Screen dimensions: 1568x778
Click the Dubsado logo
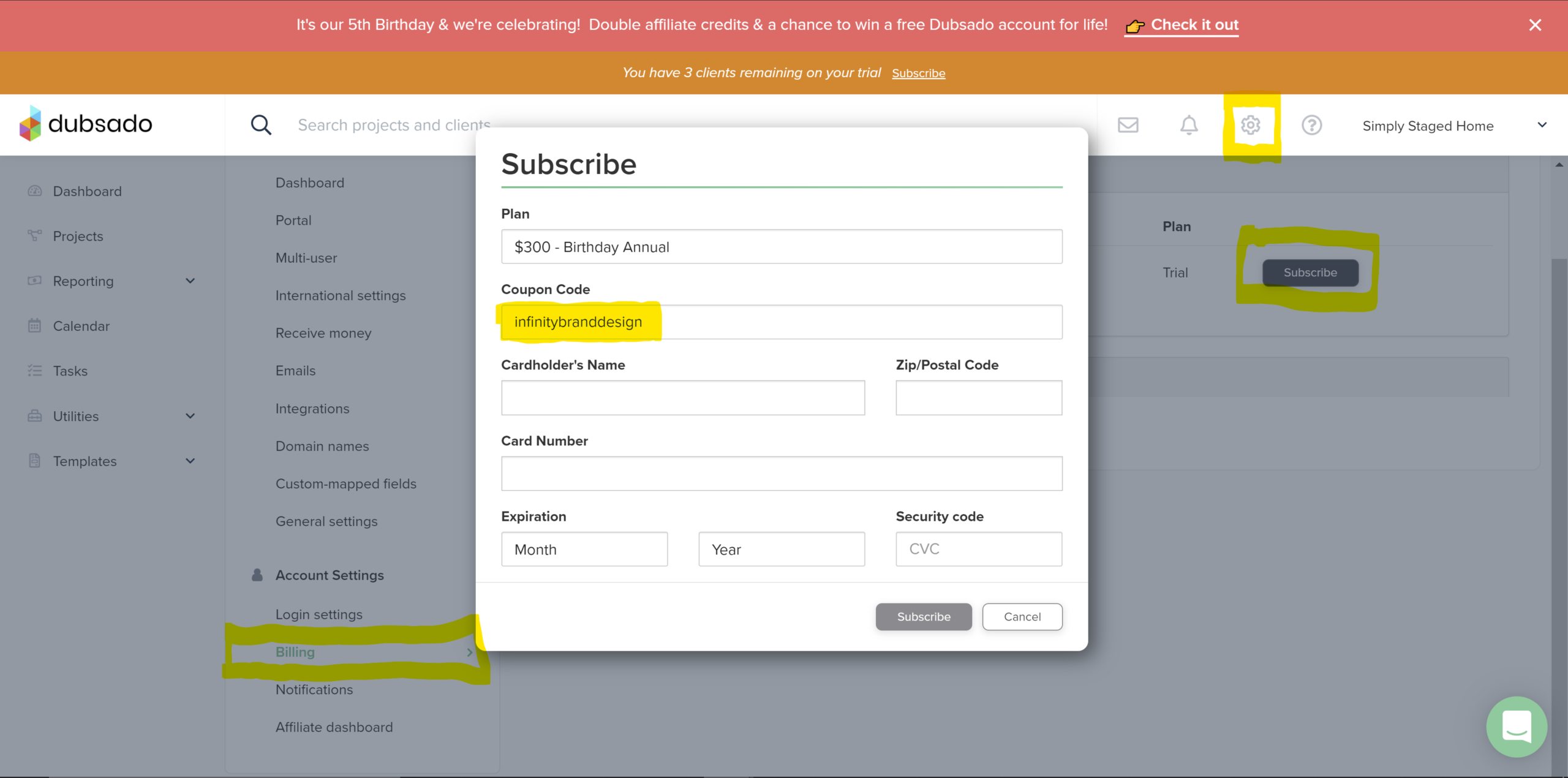[86, 124]
